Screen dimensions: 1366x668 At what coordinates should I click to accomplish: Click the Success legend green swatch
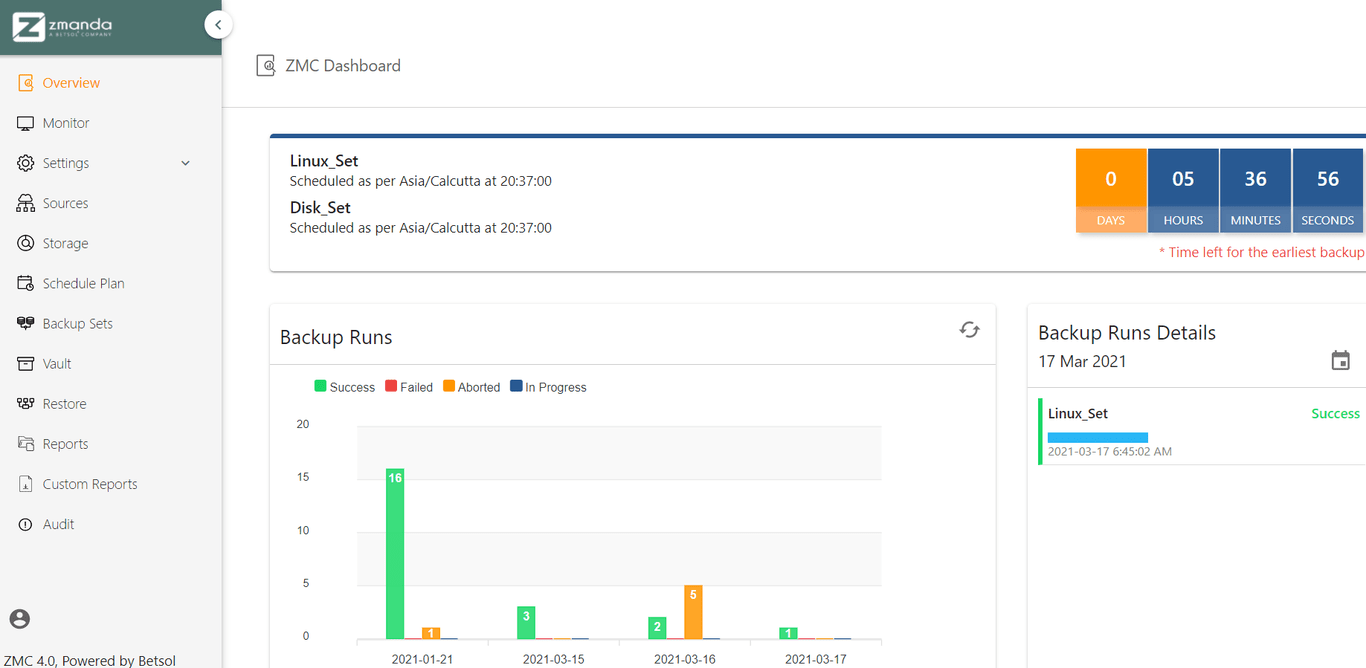[x=321, y=386]
